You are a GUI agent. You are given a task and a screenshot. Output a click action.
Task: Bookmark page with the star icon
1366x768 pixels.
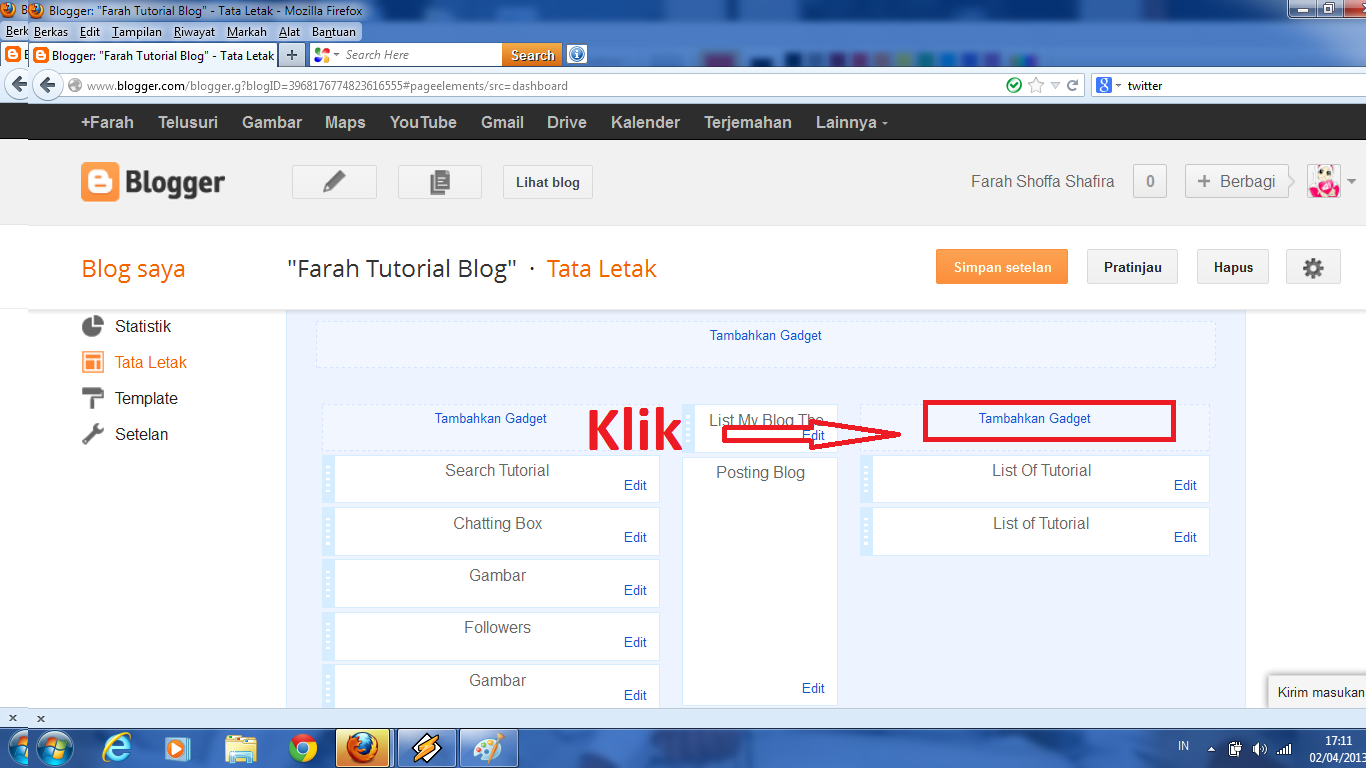click(1036, 85)
